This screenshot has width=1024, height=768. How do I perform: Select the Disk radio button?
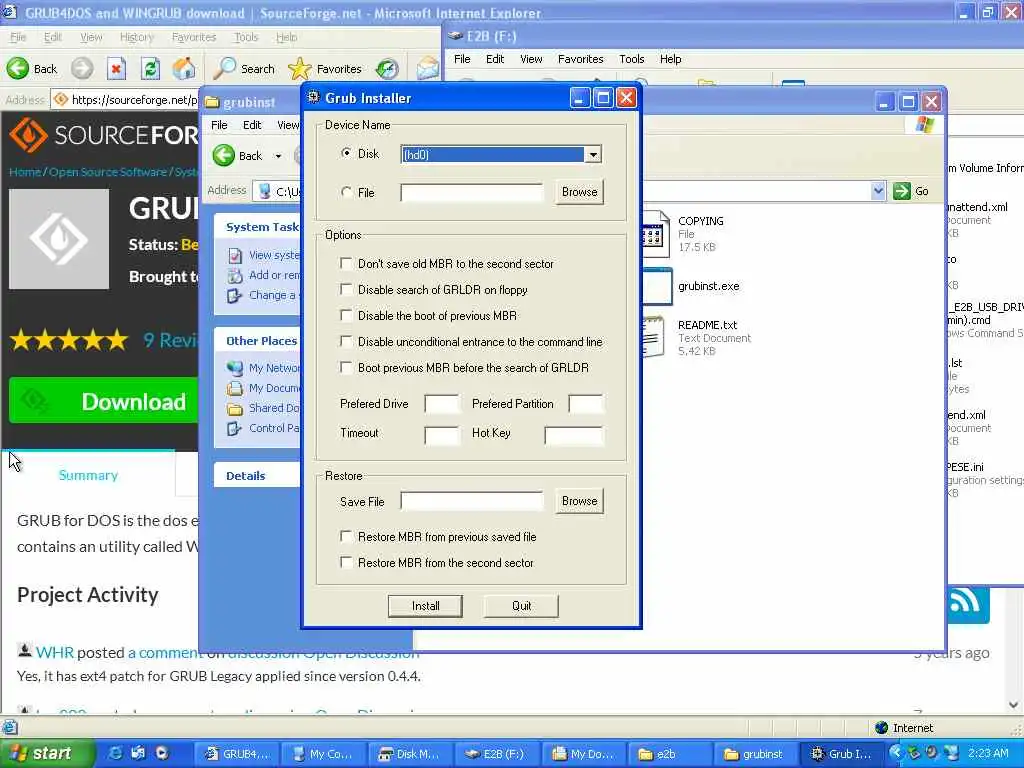coord(346,153)
